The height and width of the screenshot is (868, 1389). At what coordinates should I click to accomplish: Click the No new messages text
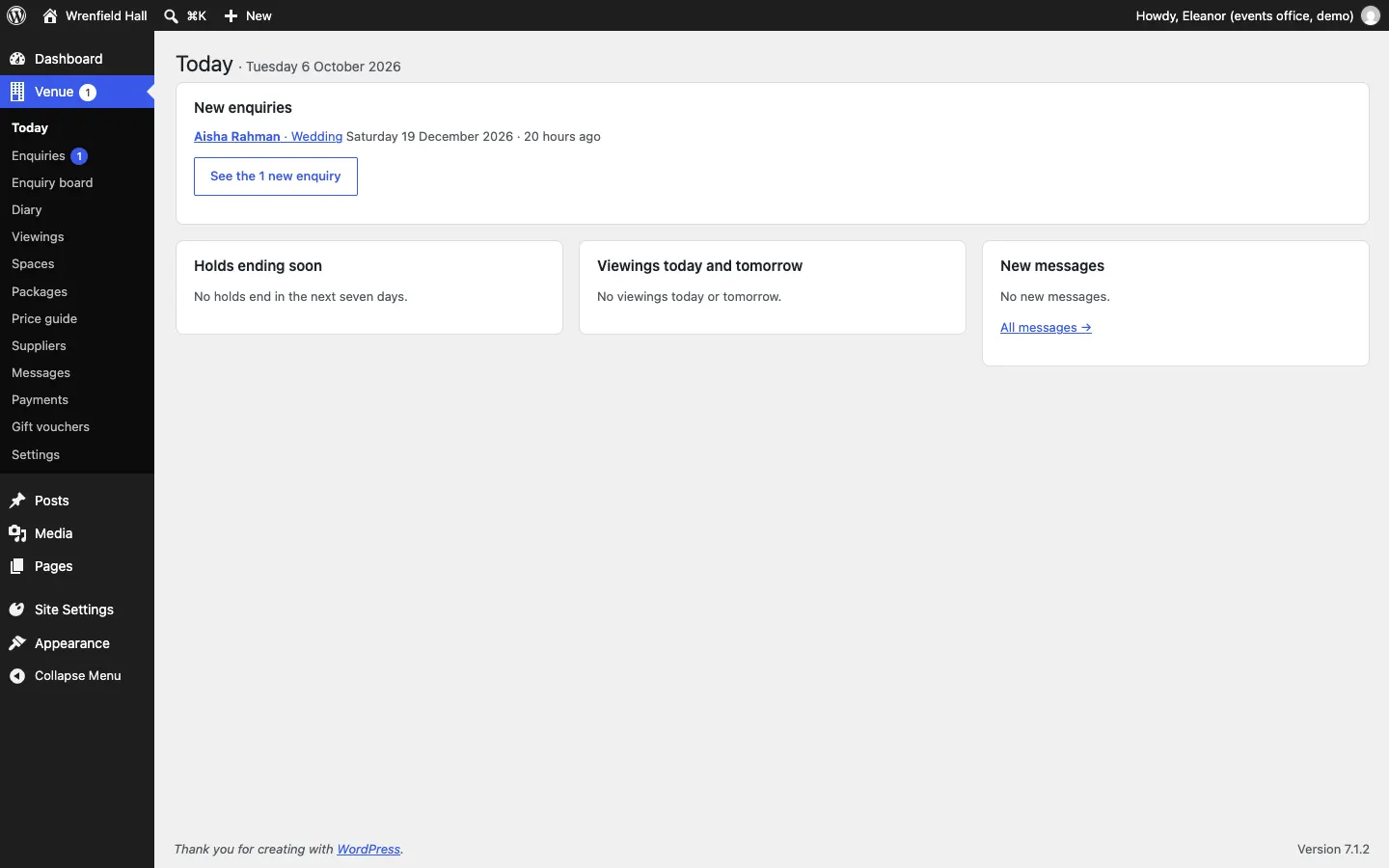1055,297
